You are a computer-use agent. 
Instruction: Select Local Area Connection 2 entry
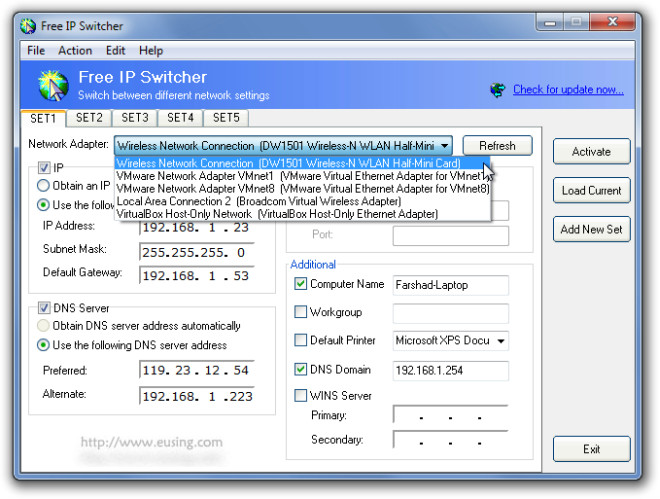pos(302,201)
